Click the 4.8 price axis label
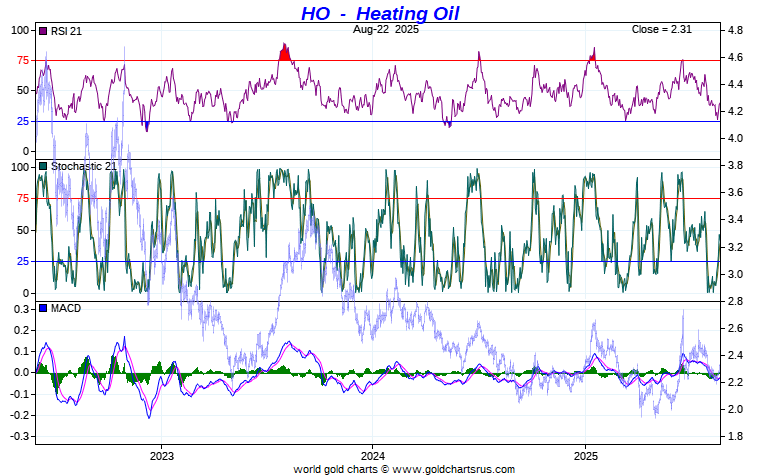Viewport: 760px width, 475px height. (x=735, y=31)
